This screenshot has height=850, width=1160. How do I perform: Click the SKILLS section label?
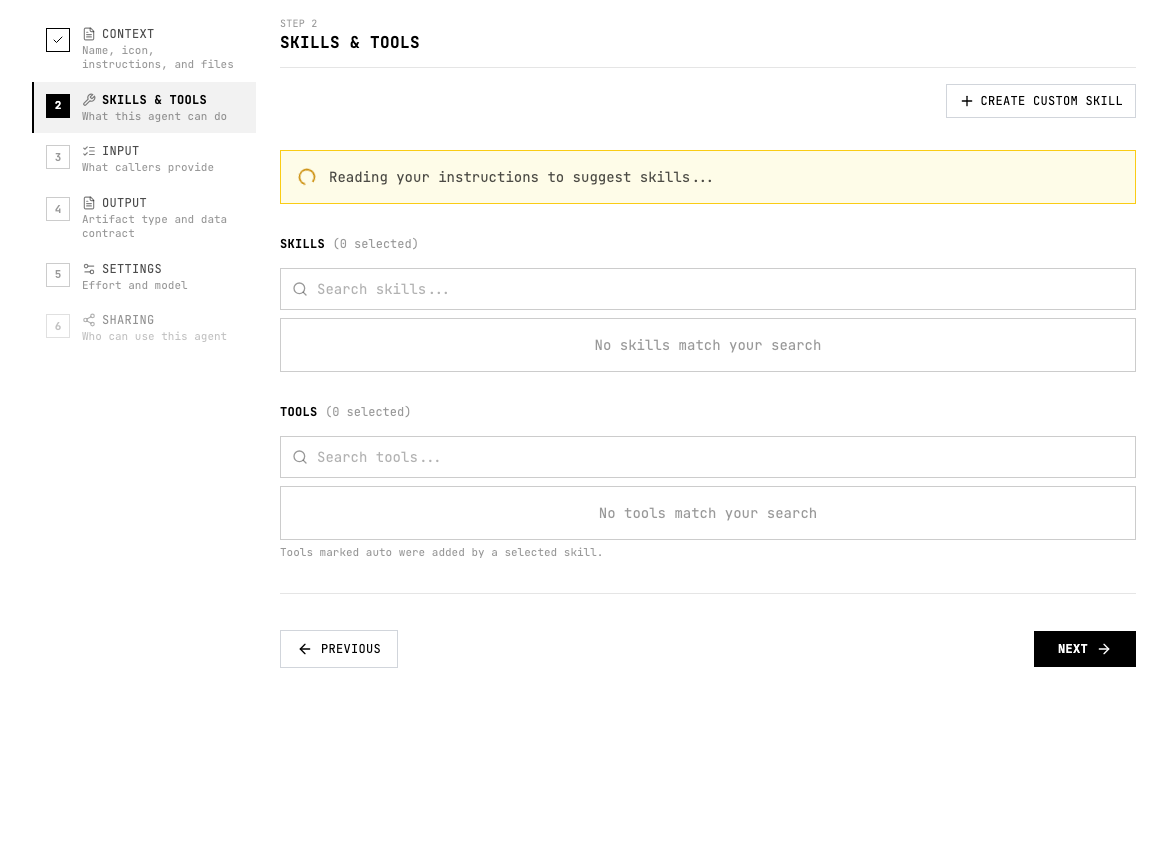coord(302,243)
